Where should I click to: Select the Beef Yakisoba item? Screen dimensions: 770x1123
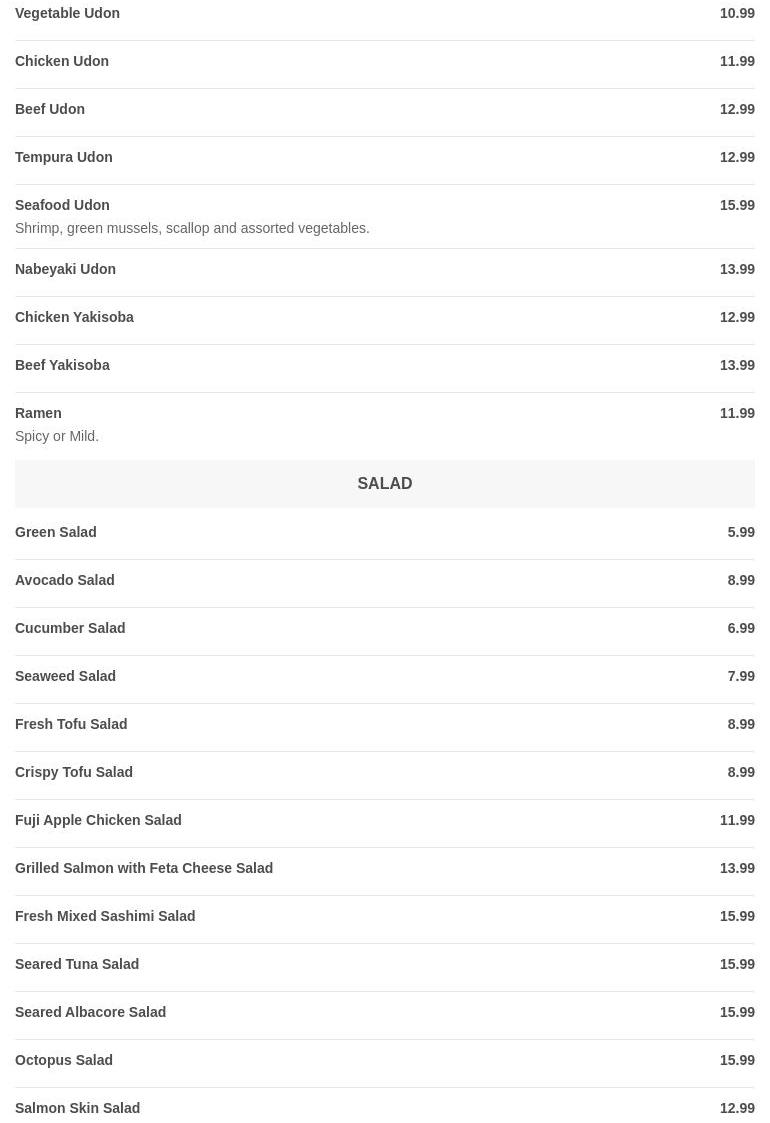62,365
